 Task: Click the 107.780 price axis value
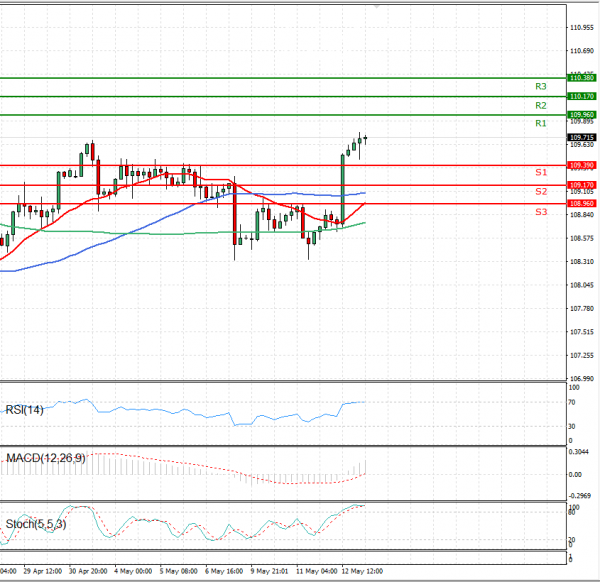coord(582,308)
